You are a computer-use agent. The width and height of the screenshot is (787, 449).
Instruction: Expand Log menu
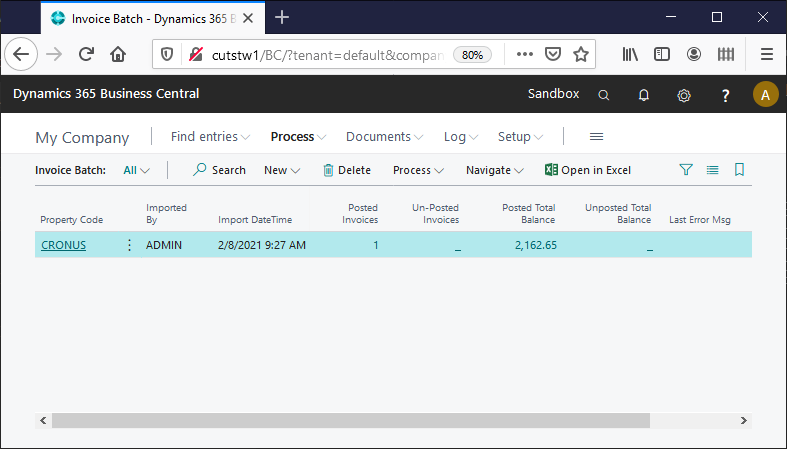461,136
